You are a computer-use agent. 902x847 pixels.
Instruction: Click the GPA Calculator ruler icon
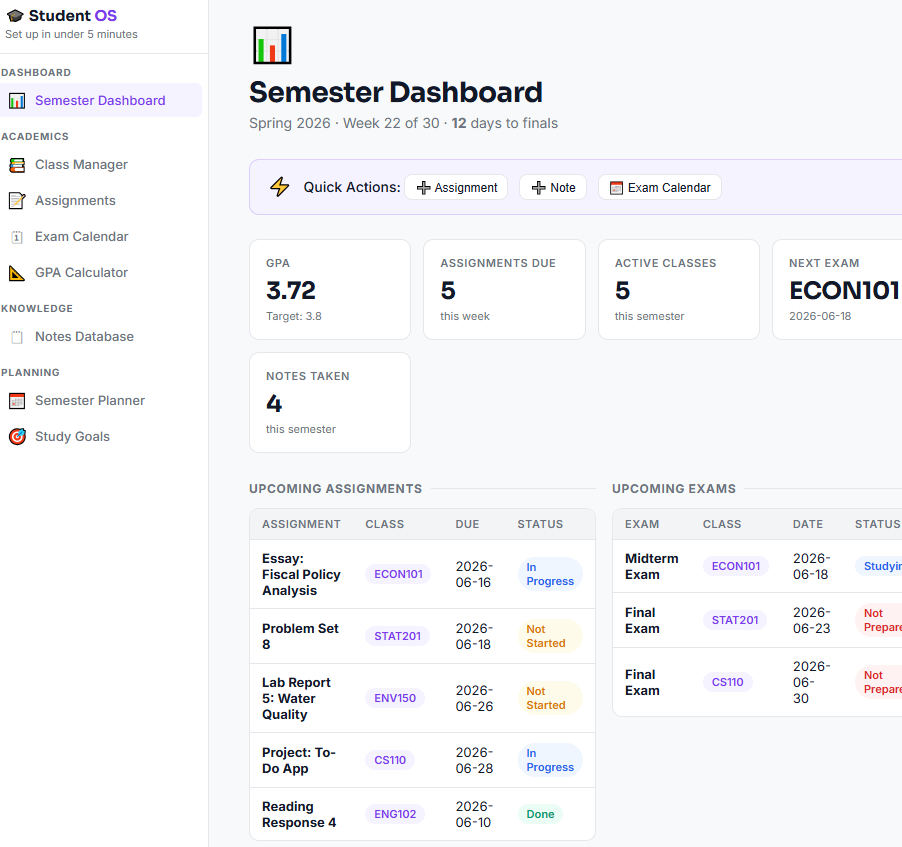click(x=17, y=273)
